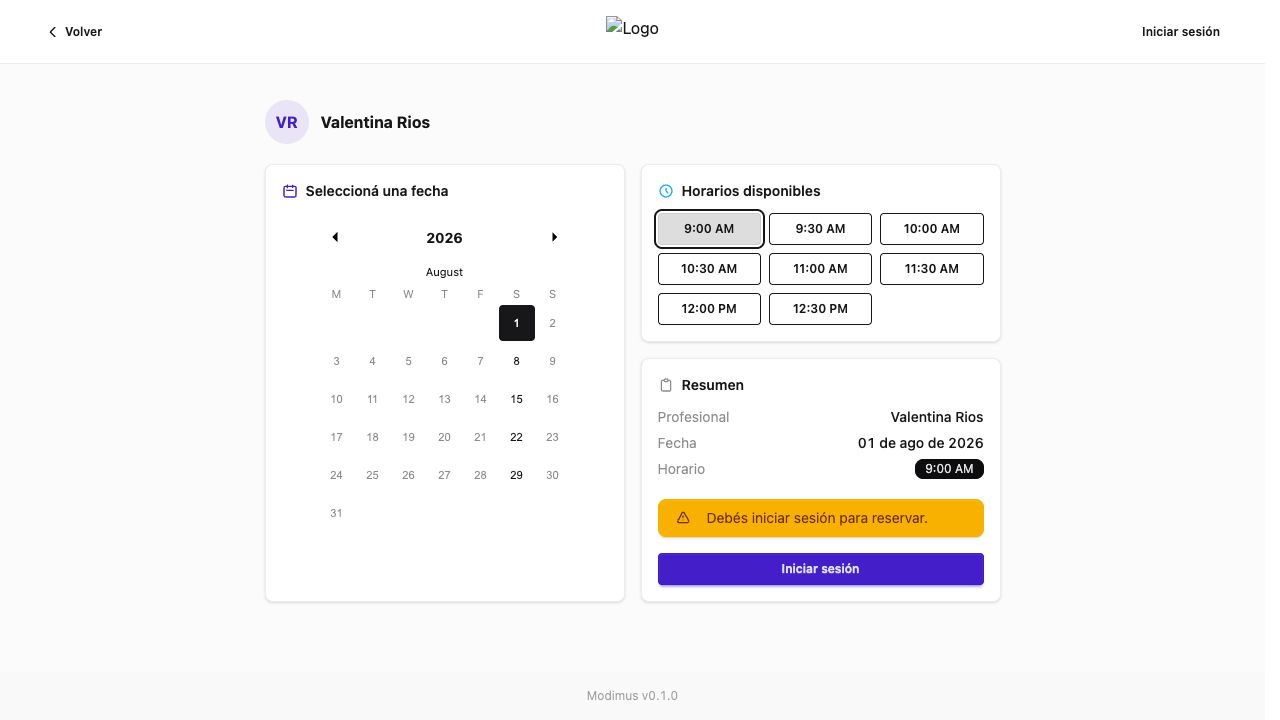Click the Fecha label in Resumen
This screenshot has width=1280, height=720.
coord(677,443)
